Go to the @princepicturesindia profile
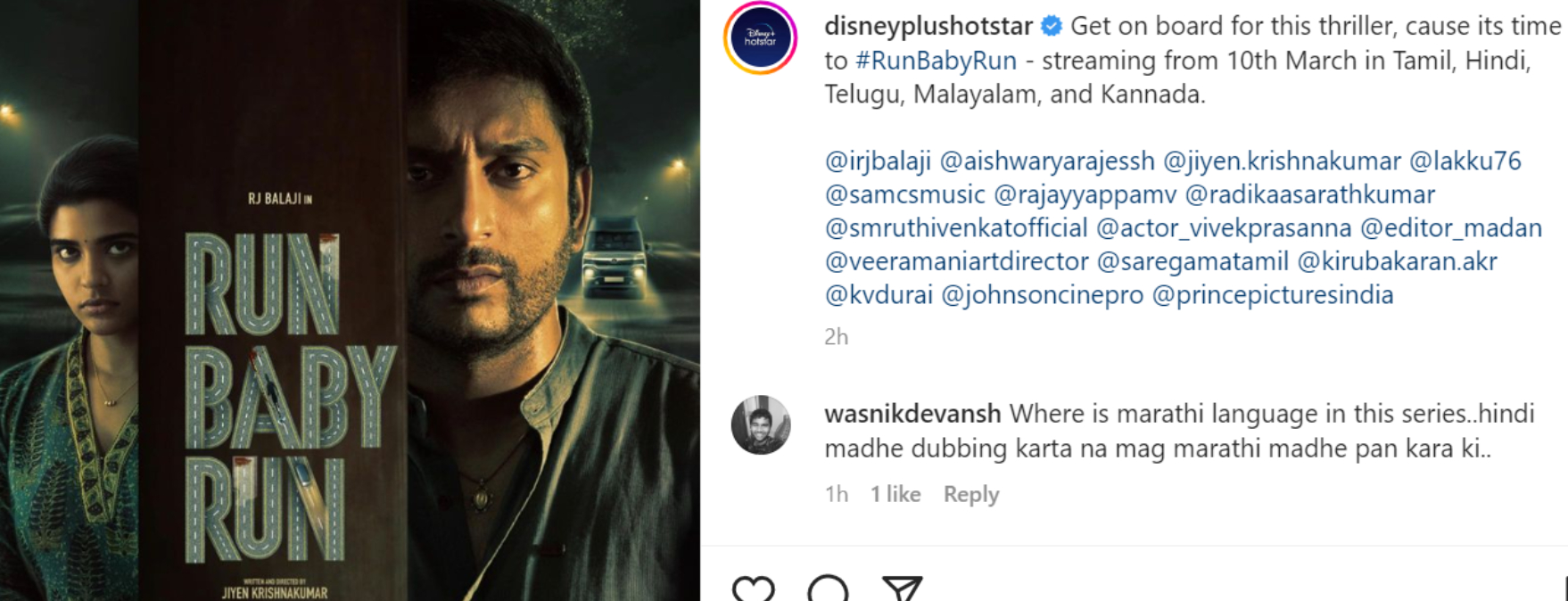 [1272, 295]
